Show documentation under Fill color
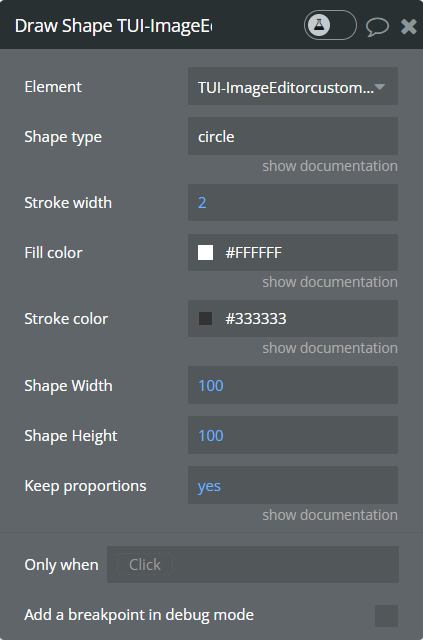 (x=330, y=282)
